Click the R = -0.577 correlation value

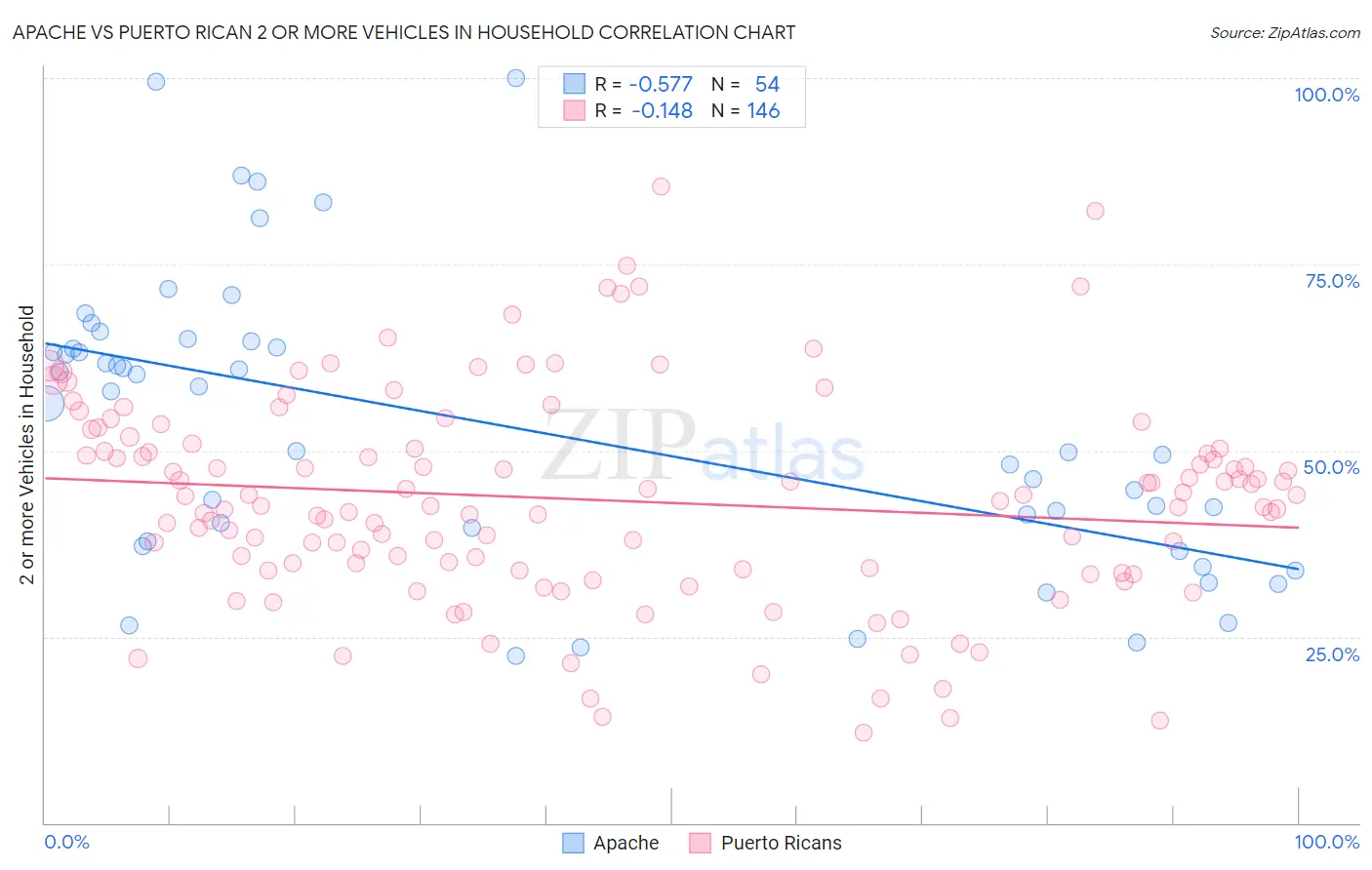tap(644, 84)
